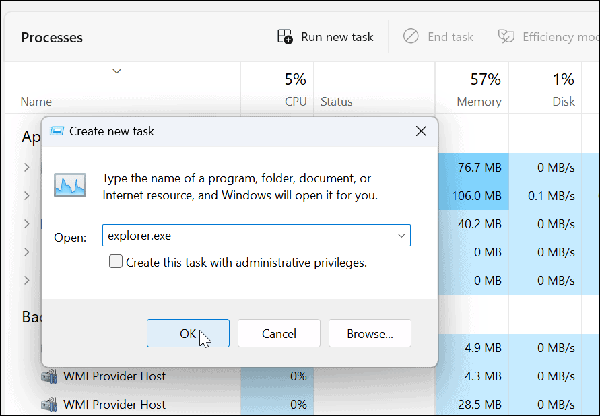Select WMI Provider Host icon using 28.5 MB
Image resolution: width=600 pixels, height=416 pixels.
pyautogui.click(x=48, y=404)
